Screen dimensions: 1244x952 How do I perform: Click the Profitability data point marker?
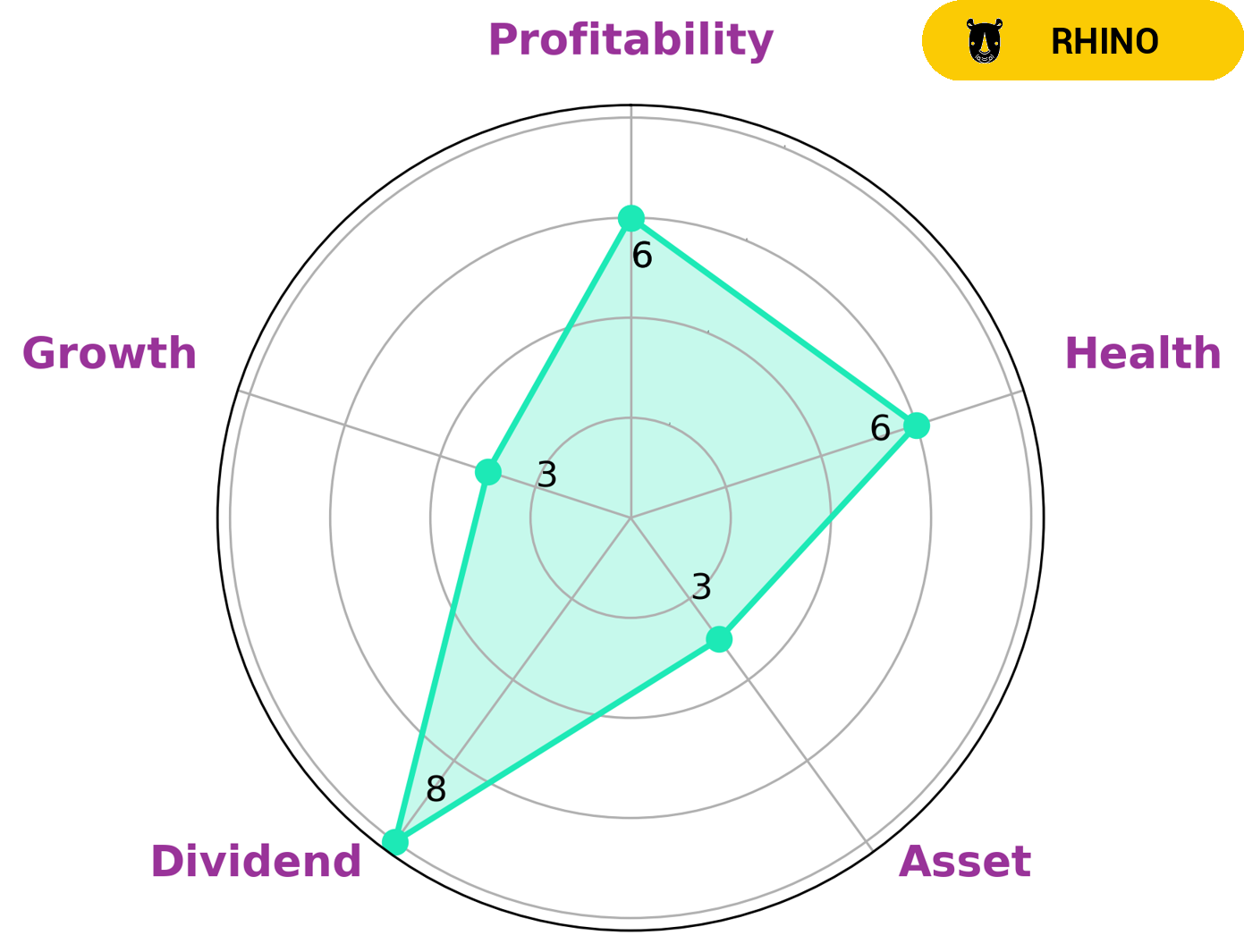point(631,217)
